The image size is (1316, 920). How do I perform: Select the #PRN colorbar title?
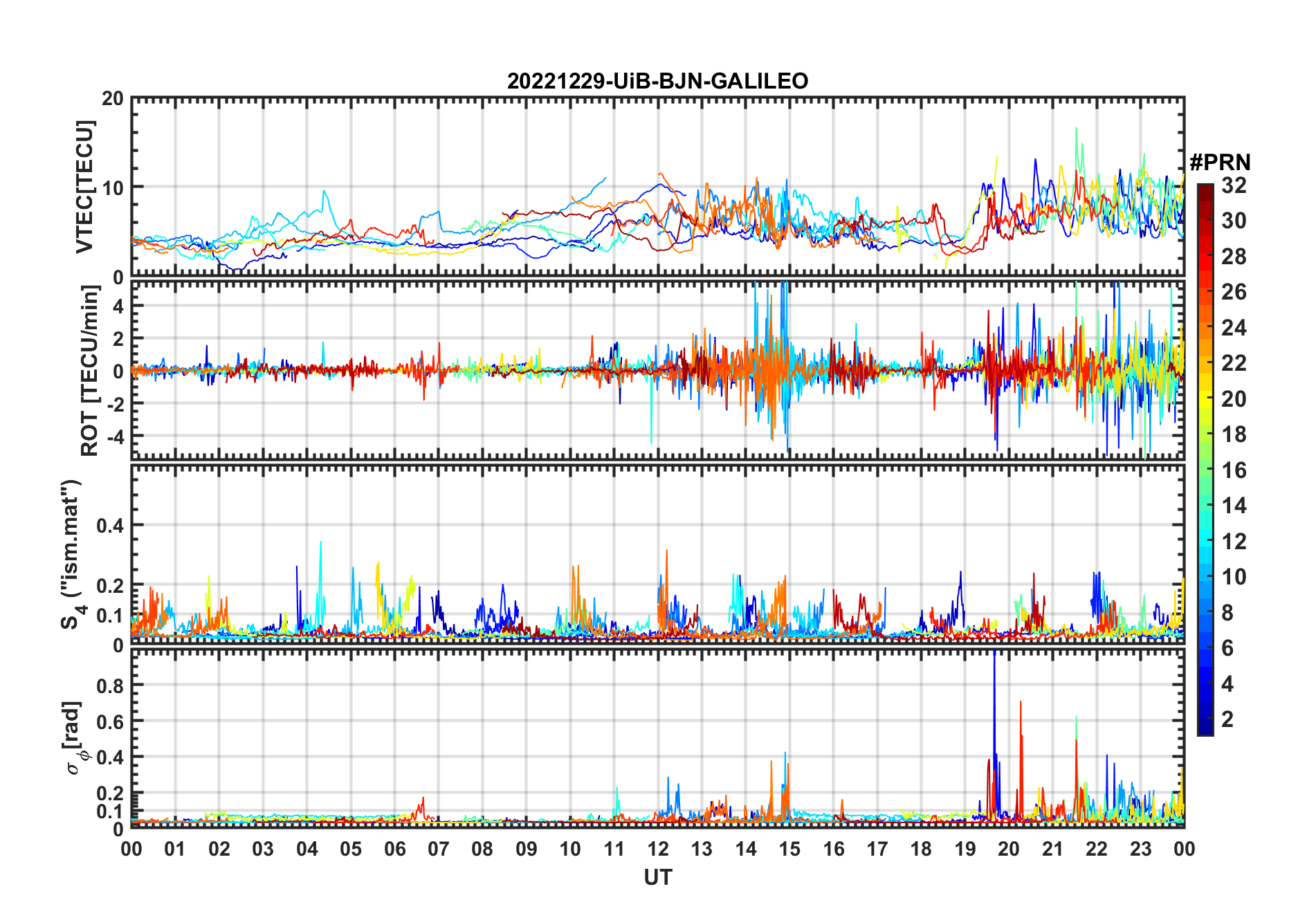[x=1221, y=162]
